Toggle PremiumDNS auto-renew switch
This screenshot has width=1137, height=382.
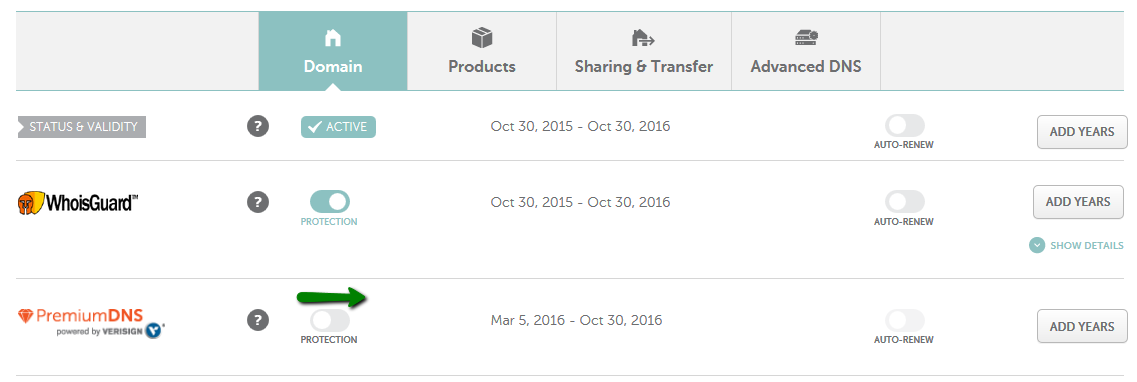904,320
